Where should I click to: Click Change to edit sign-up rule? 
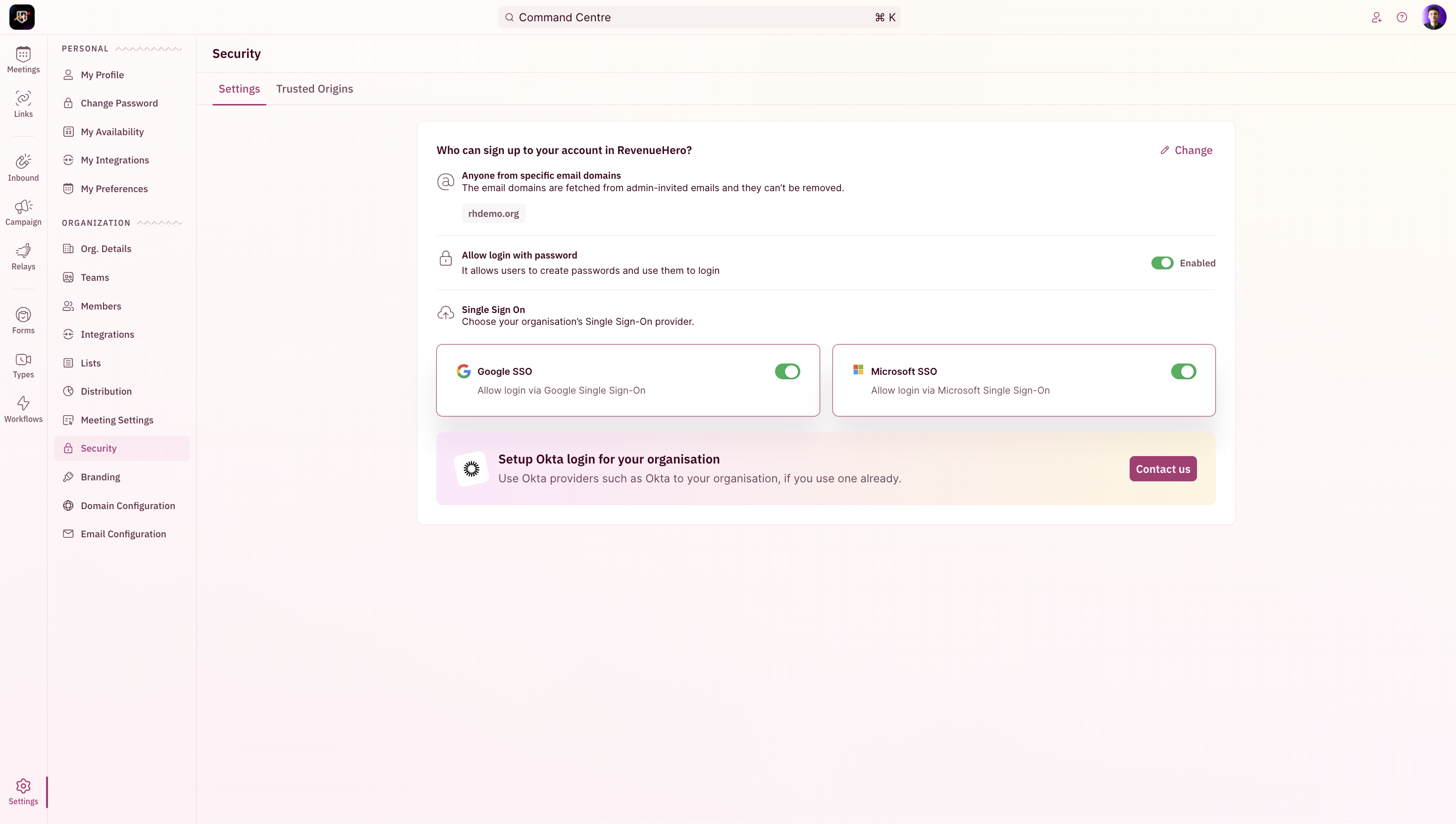pyautogui.click(x=1186, y=151)
